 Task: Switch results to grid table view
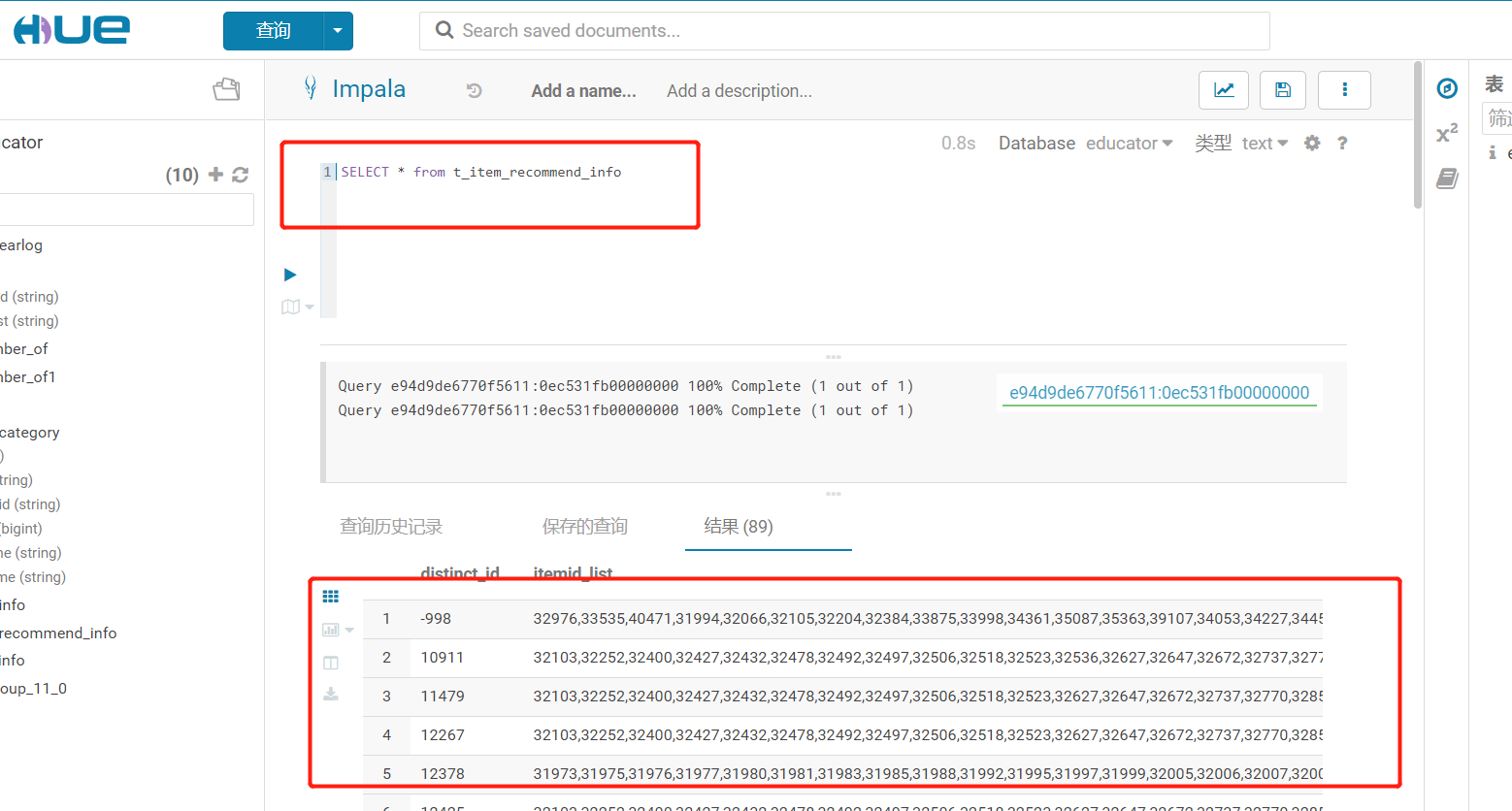(331, 596)
